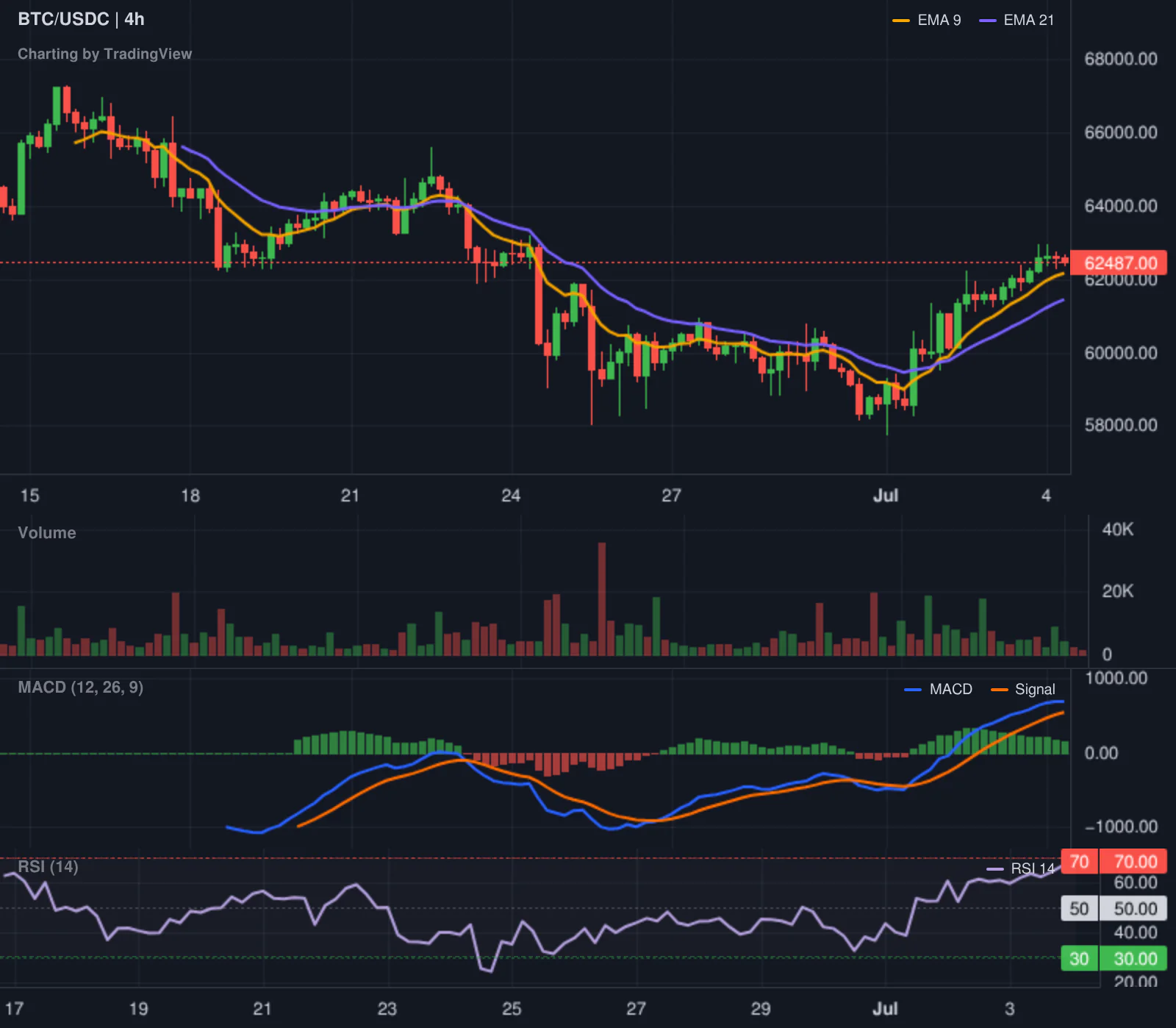Click the BTC/USDC | 4h chart title

point(81,19)
